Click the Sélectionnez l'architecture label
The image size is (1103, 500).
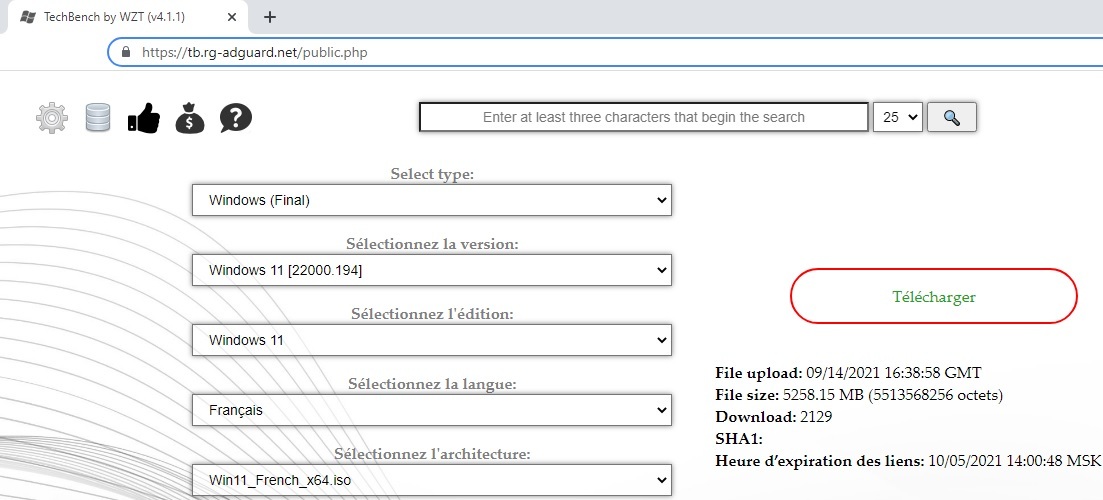coord(432,454)
